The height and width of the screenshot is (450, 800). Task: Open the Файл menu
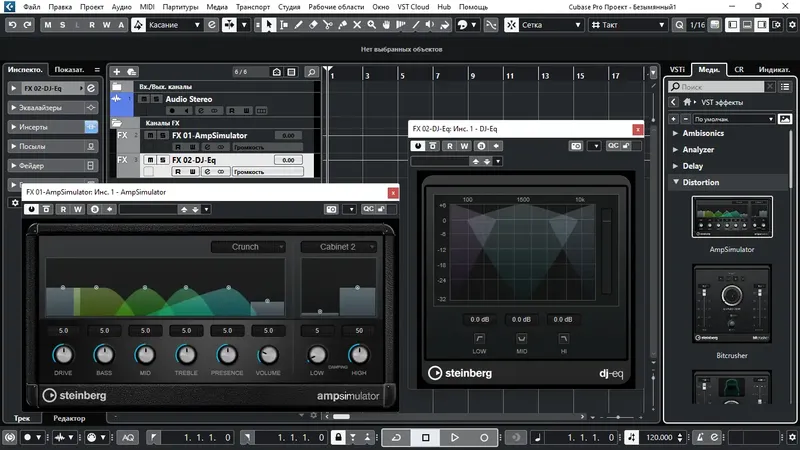click(32, 7)
